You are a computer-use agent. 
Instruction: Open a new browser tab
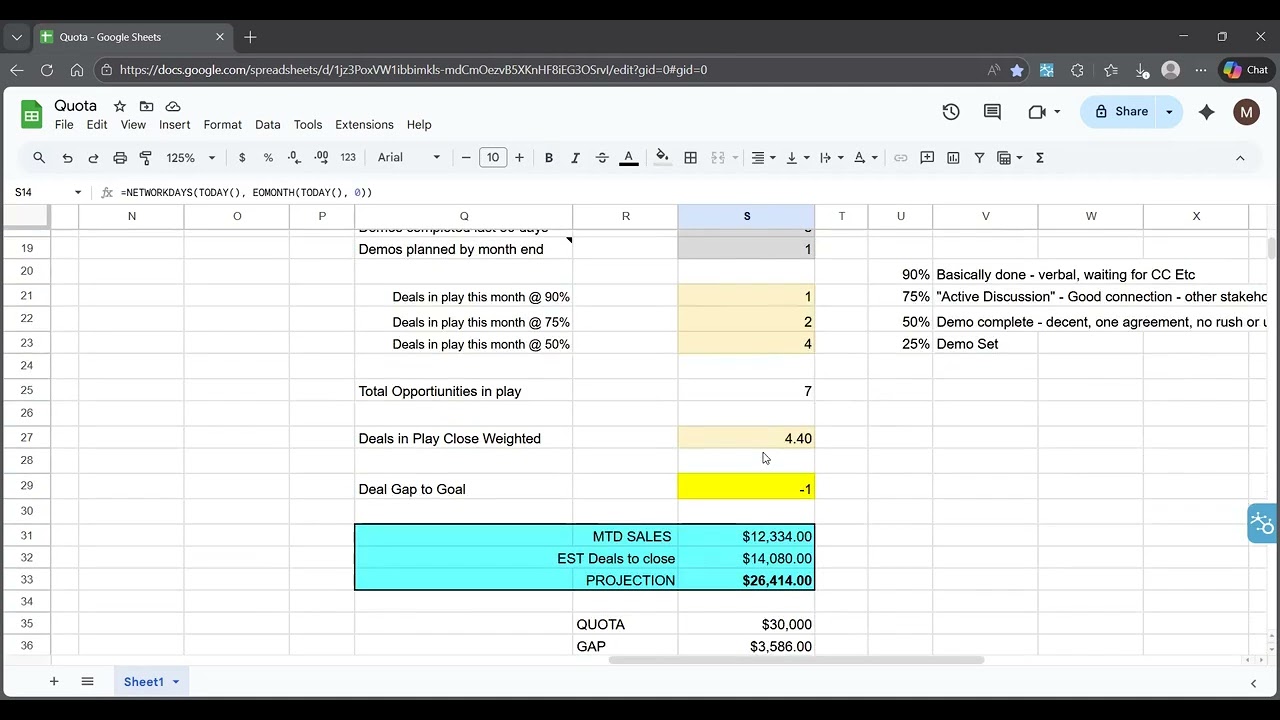(250, 37)
